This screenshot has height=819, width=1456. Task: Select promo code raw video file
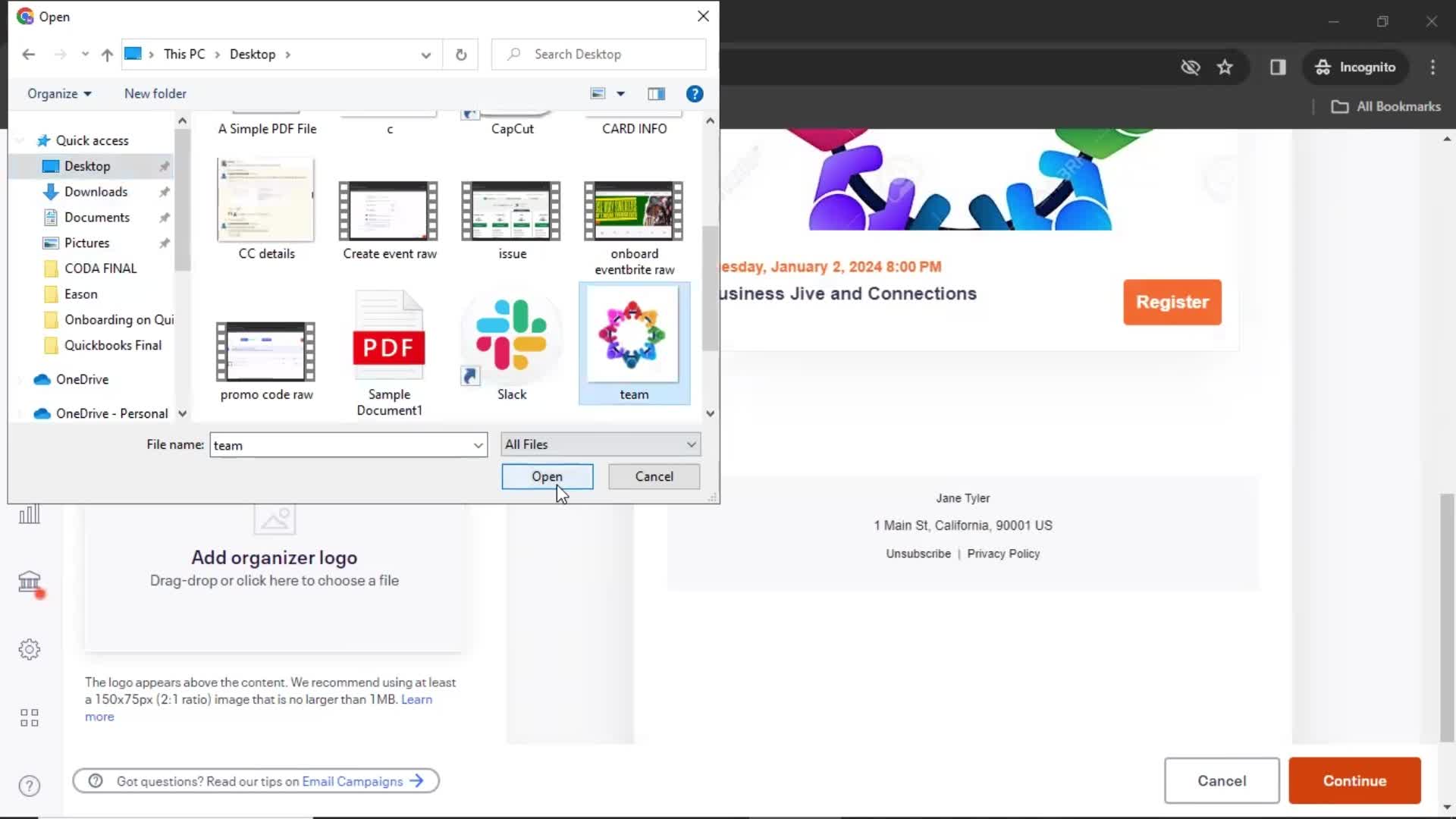pos(266,361)
